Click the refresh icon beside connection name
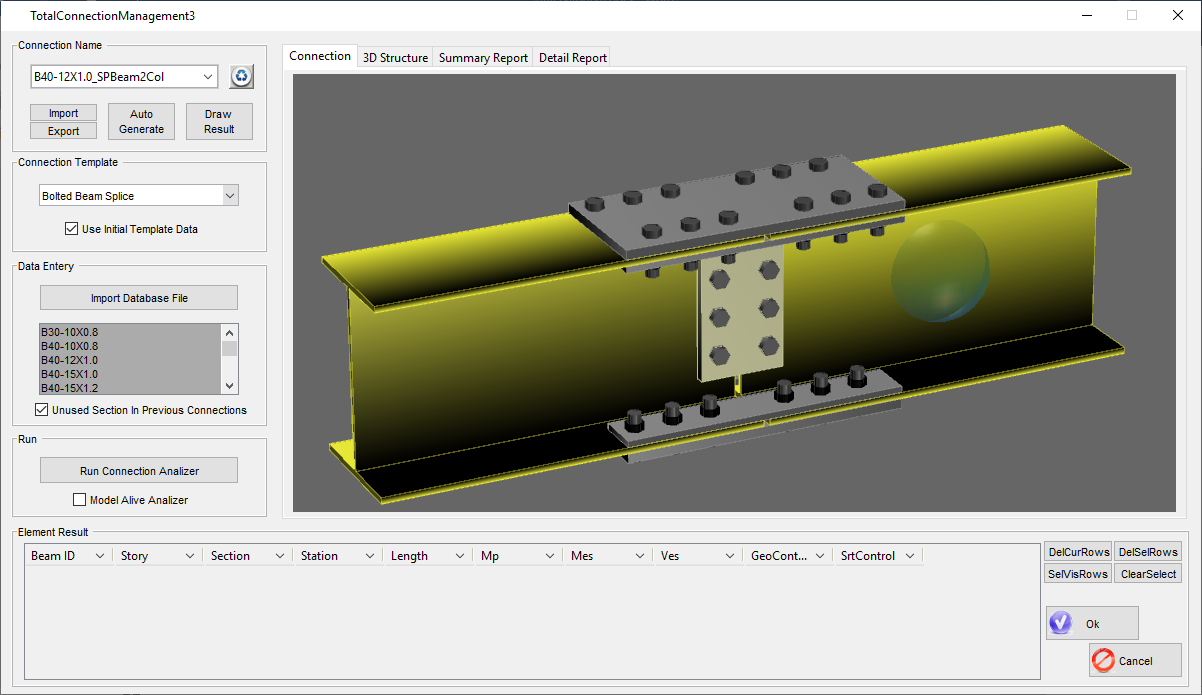 point(241,77)
